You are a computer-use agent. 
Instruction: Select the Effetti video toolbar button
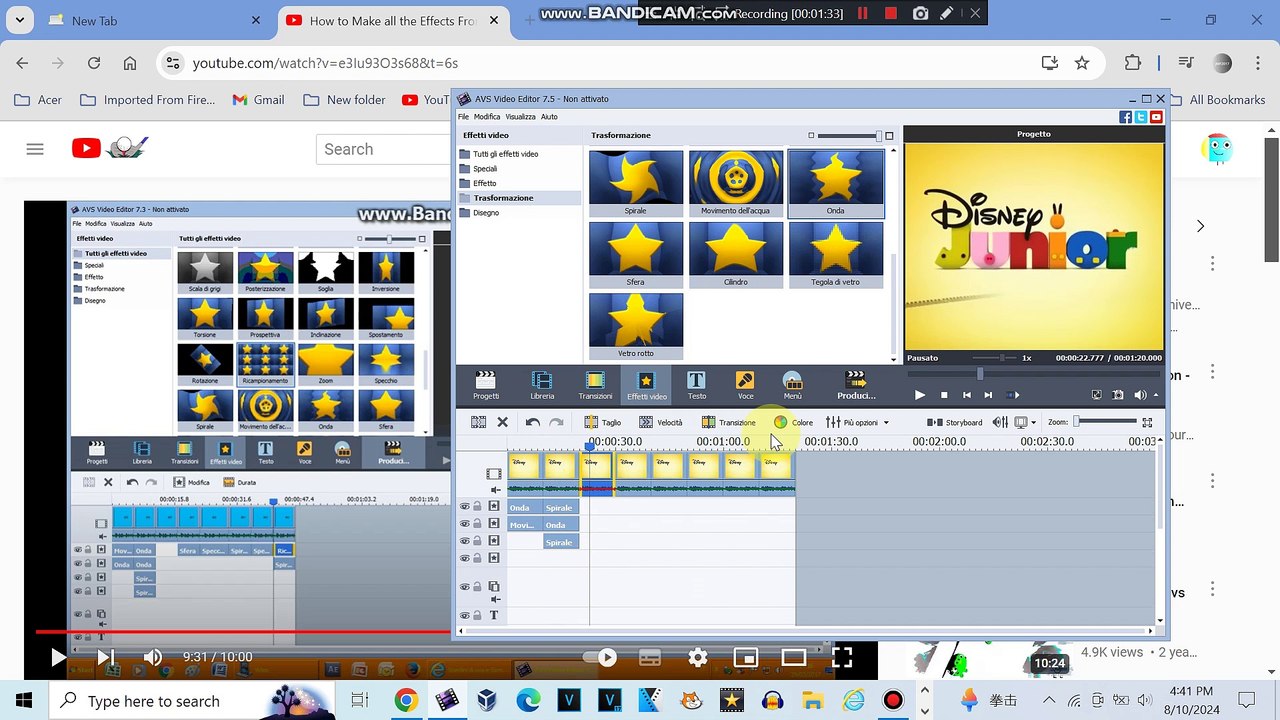click(x=646, y=385)
